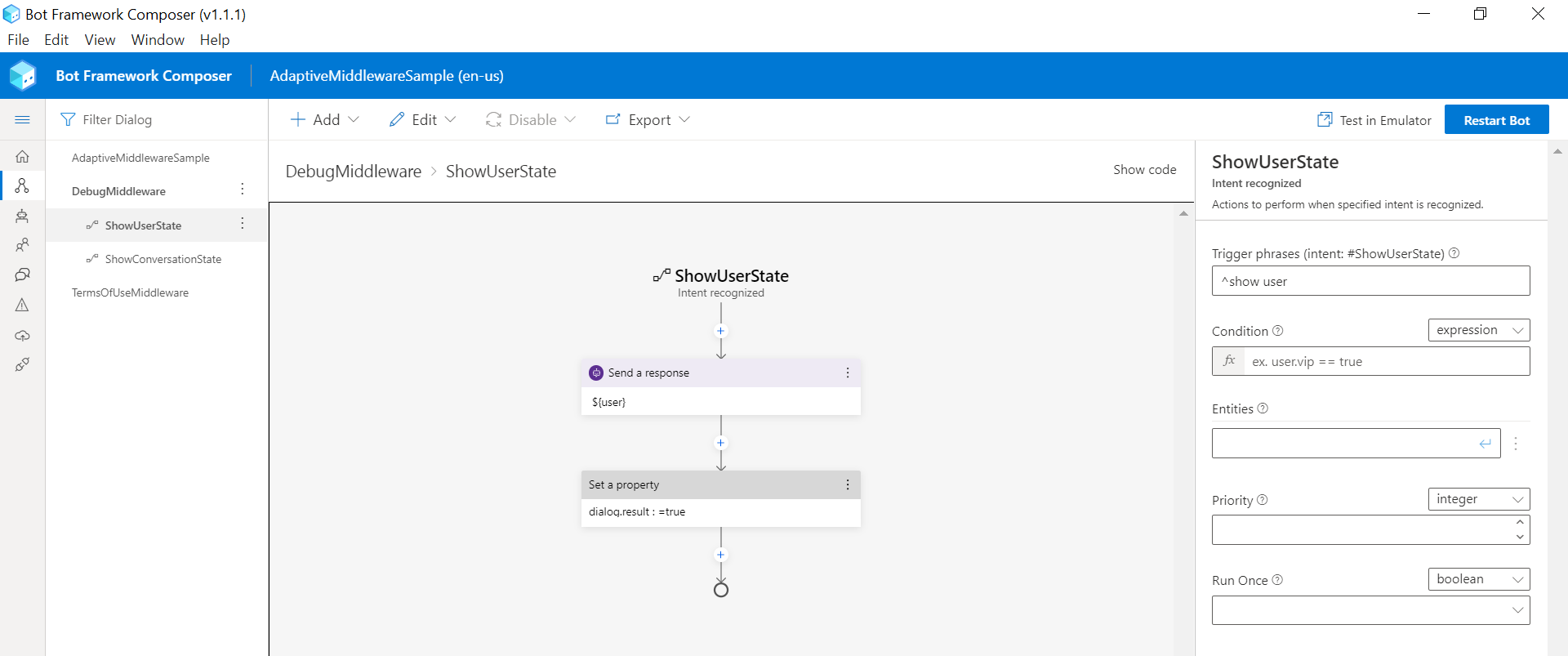Screen dimensions: 1568x656
Task: Select AdaptiveMiddlewareSample in dialog tree
Action: pos(140,158)
